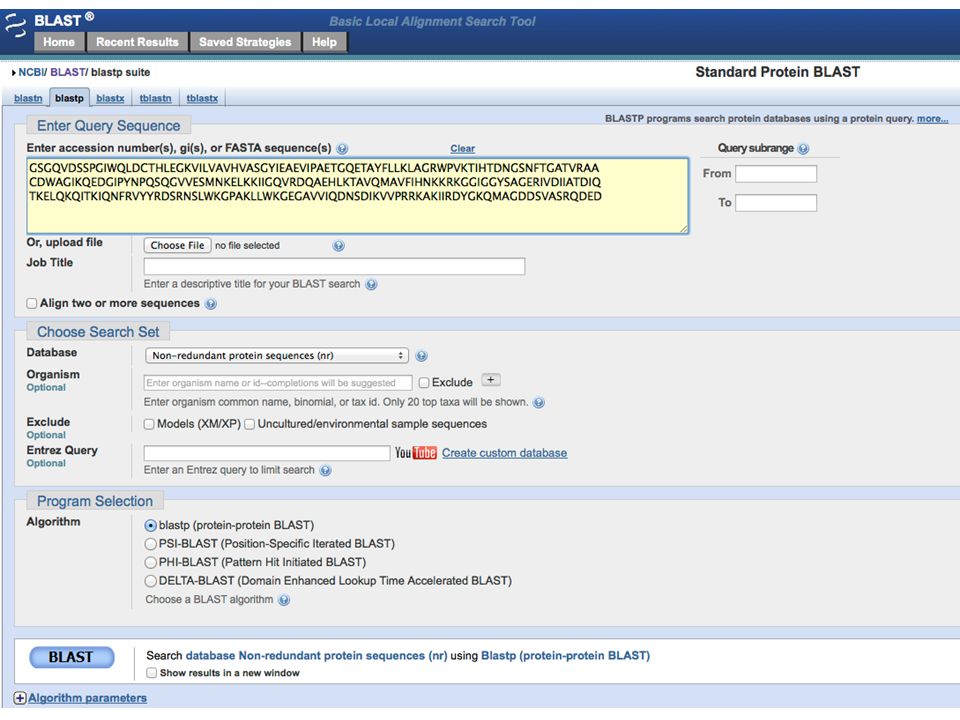Click NCBI breadcrumb link
The height and width of the screenshot is (720, 960).
[31, 72]
